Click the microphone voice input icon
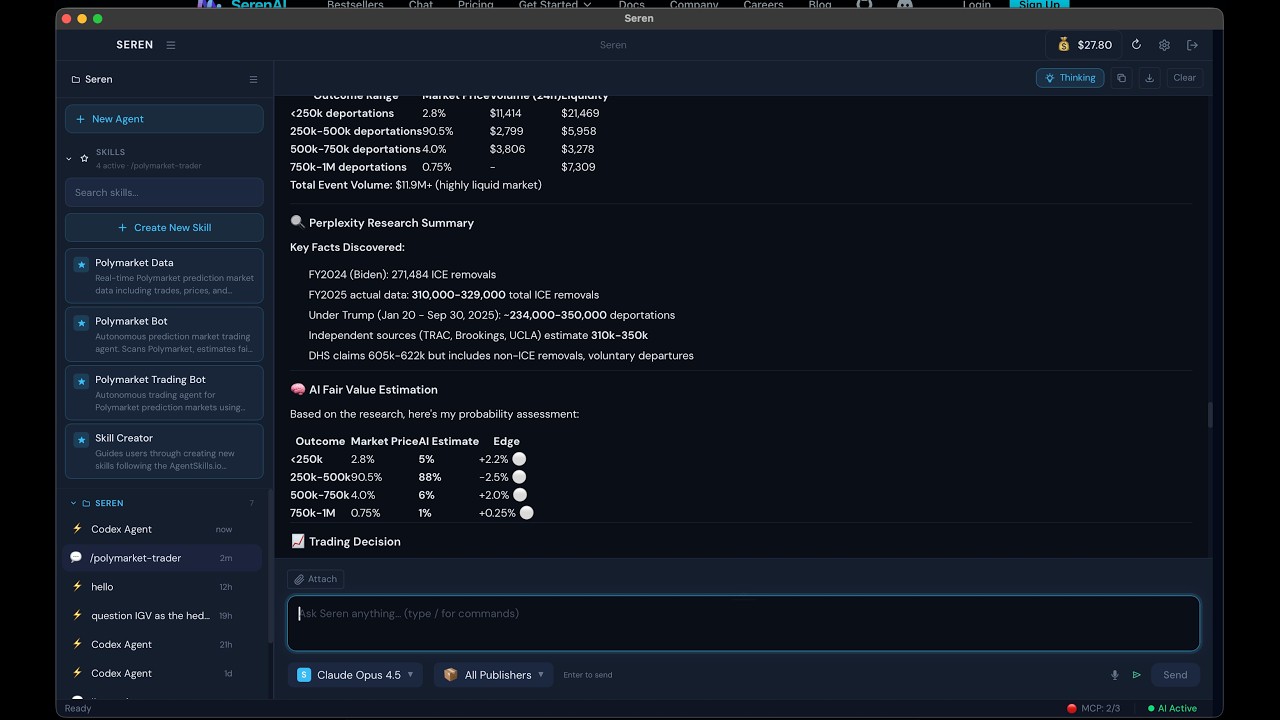Viewport: 1280px width, 720px height. click(x=1115, y=675)
